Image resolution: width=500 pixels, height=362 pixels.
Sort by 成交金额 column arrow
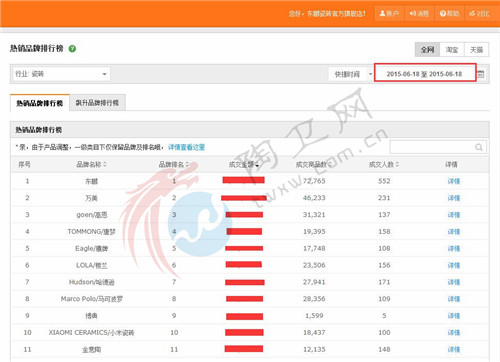257,165
